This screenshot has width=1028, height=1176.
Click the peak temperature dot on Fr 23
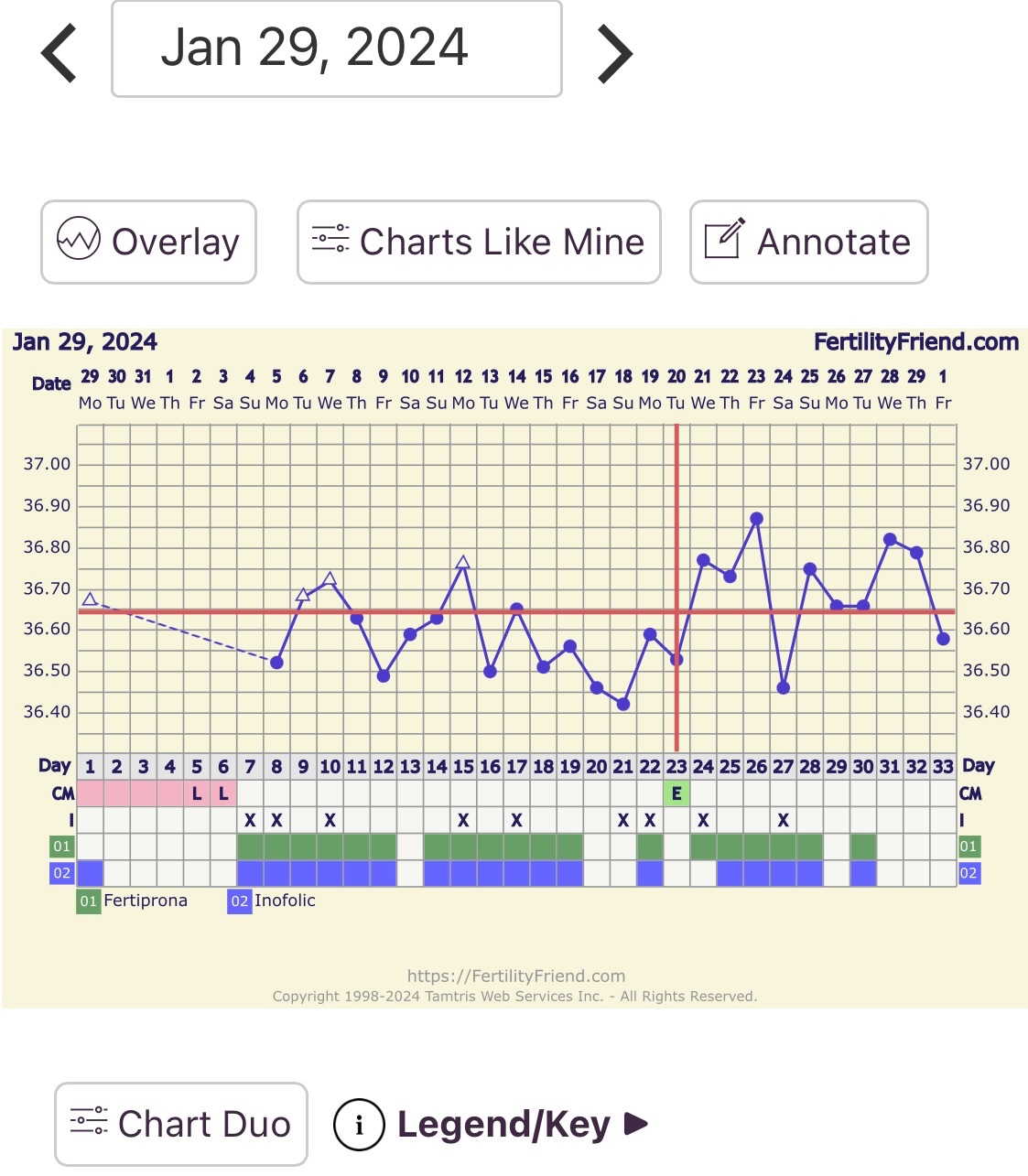[x=756, y=519]
